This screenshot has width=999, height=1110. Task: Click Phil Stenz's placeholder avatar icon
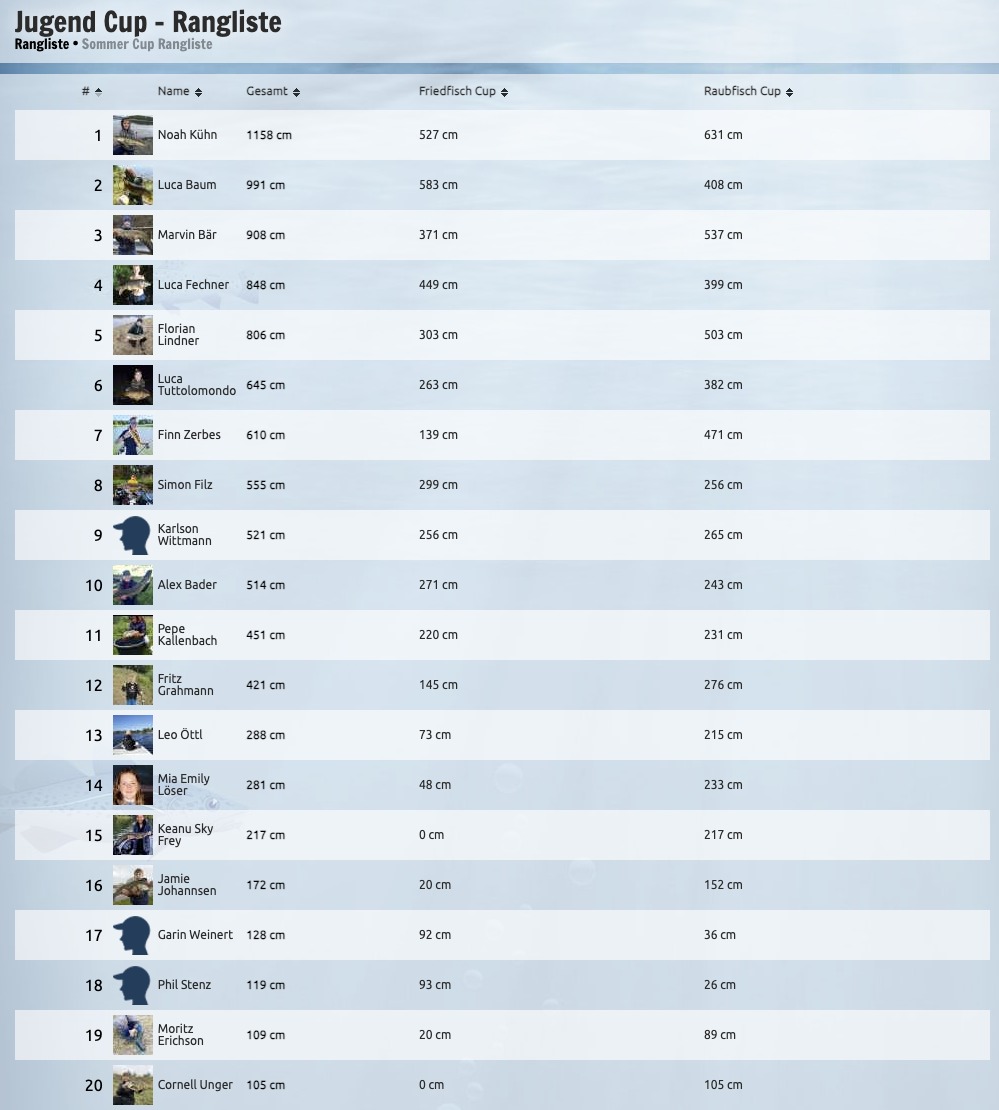click(x=132, y=985)
